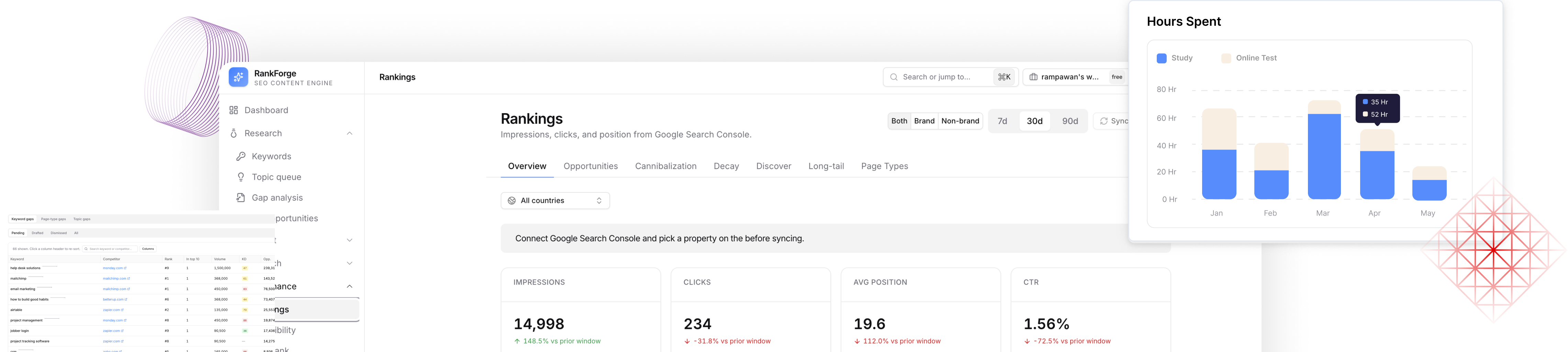Open the All countries dropdown
The height and width of the screenshot is (352, 1568).
[555, 201]
